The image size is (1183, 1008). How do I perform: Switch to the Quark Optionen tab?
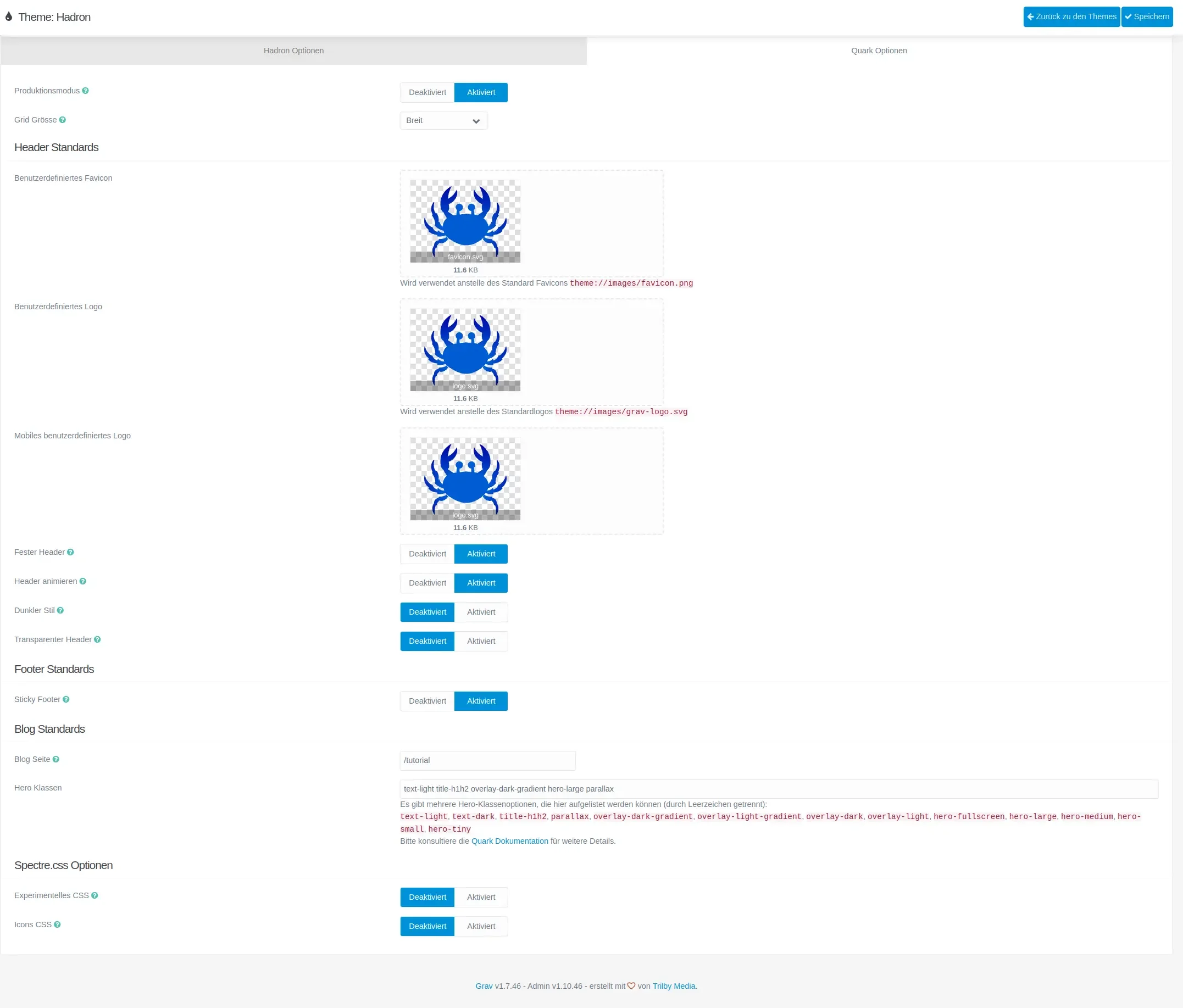879,50
